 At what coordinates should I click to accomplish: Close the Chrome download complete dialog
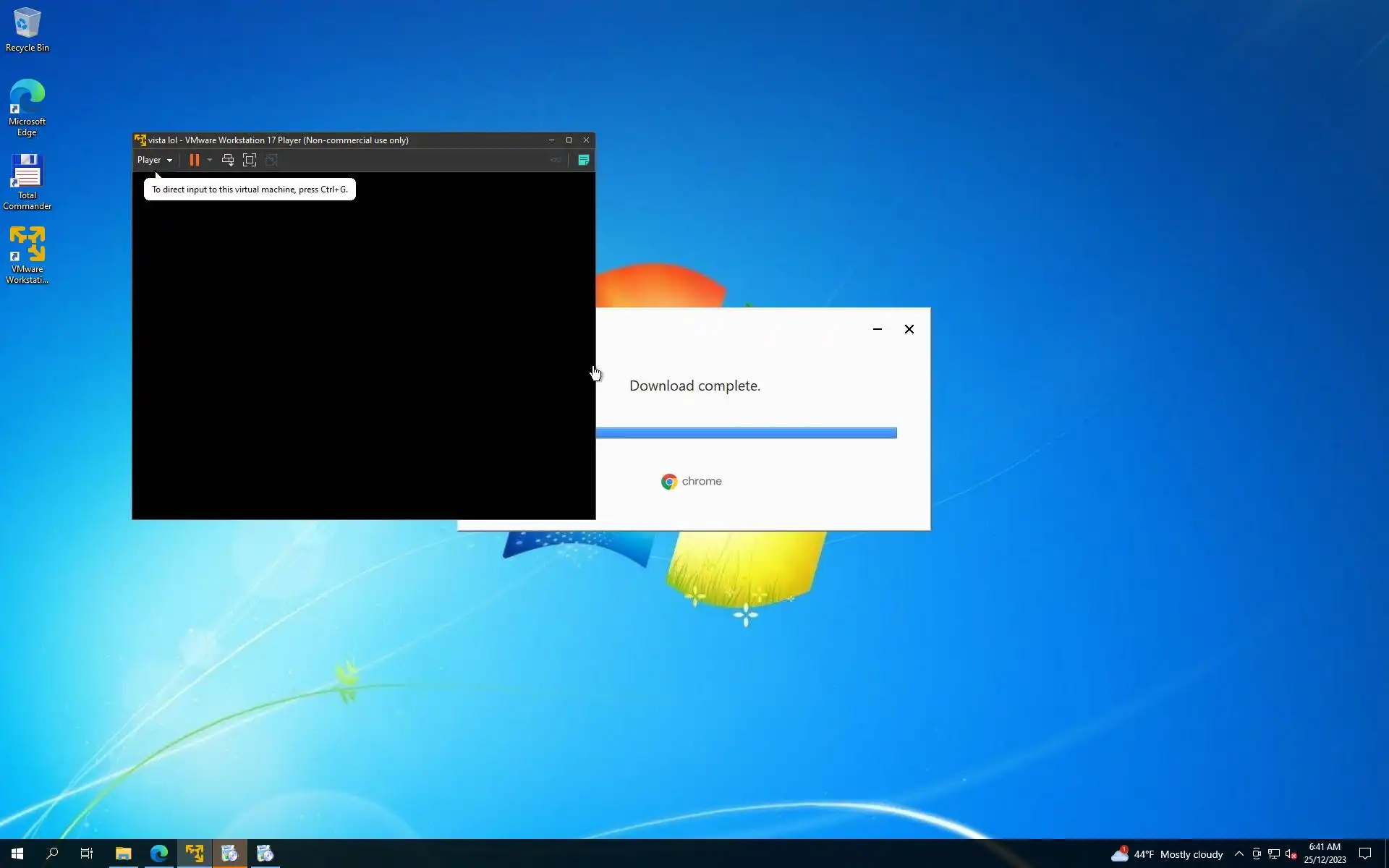[x=909, y=329]
